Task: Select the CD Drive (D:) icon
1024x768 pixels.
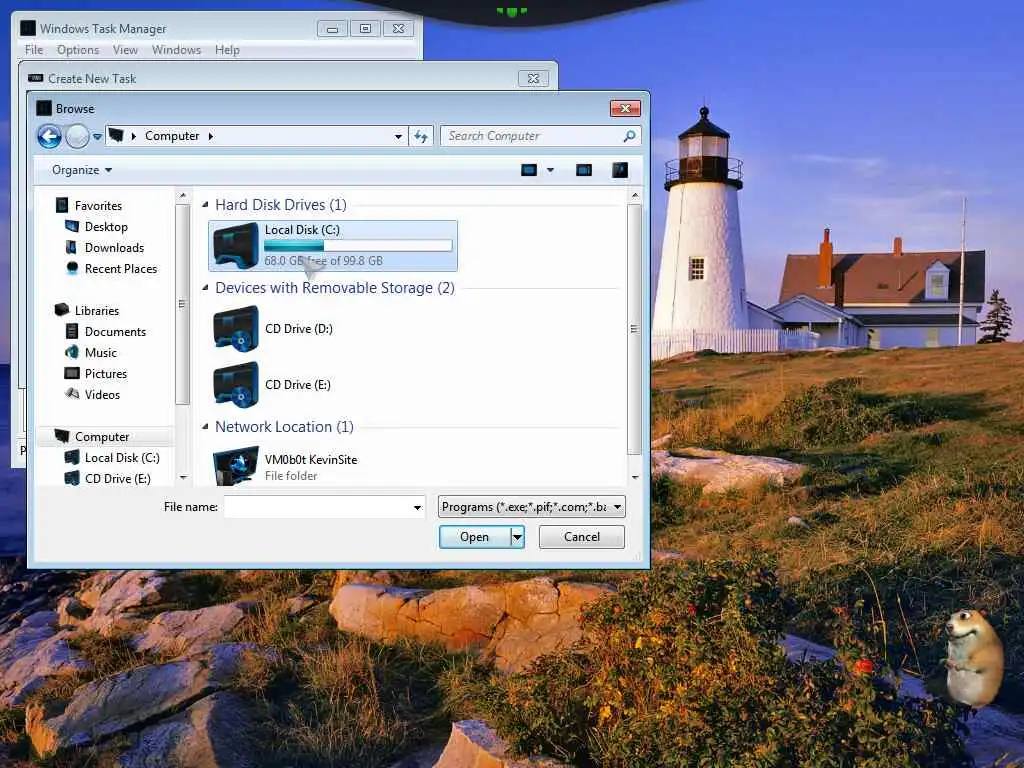Action: tap(236, 328)
